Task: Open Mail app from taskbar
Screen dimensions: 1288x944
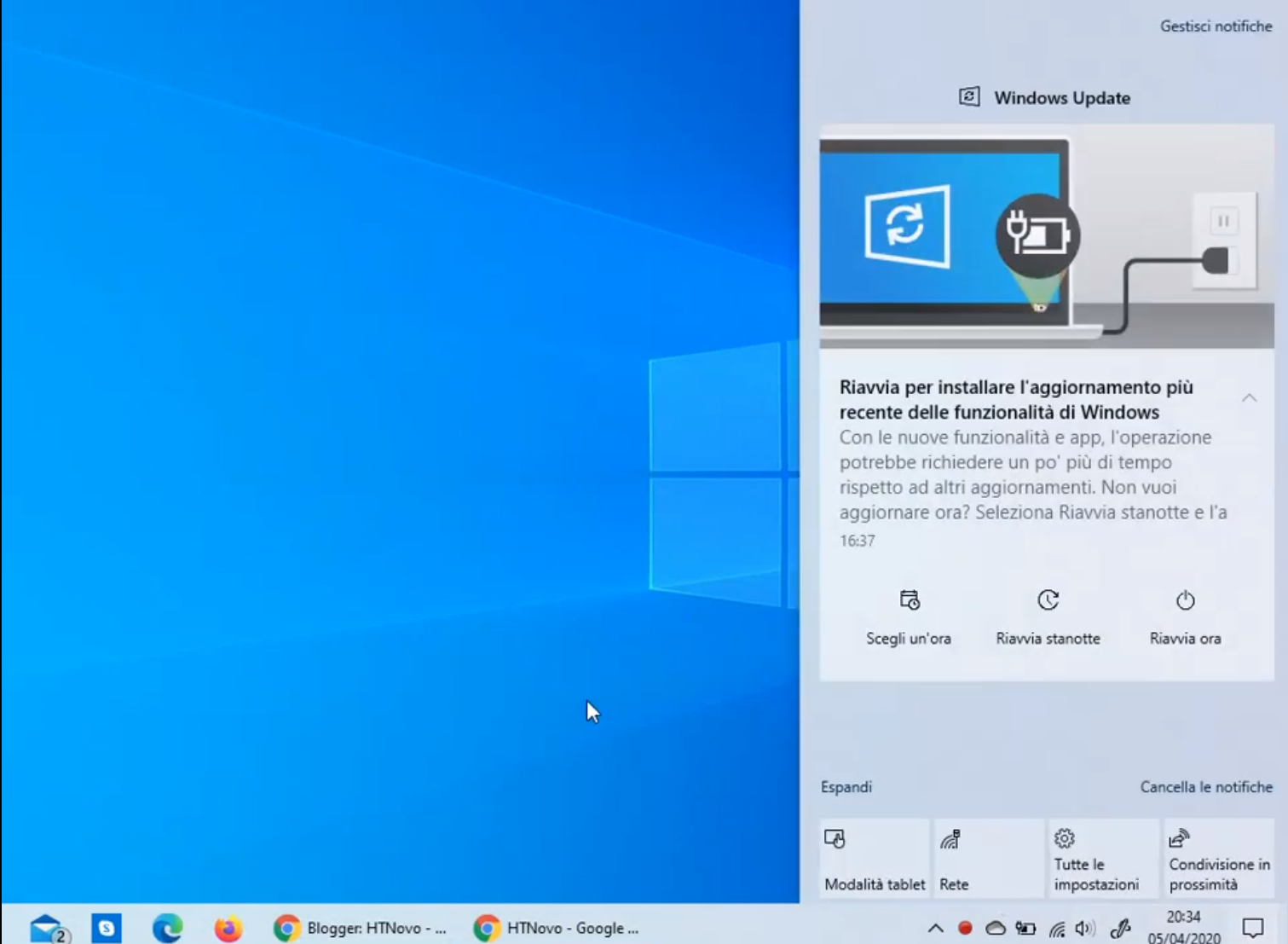Action: [x=47, y=928]
